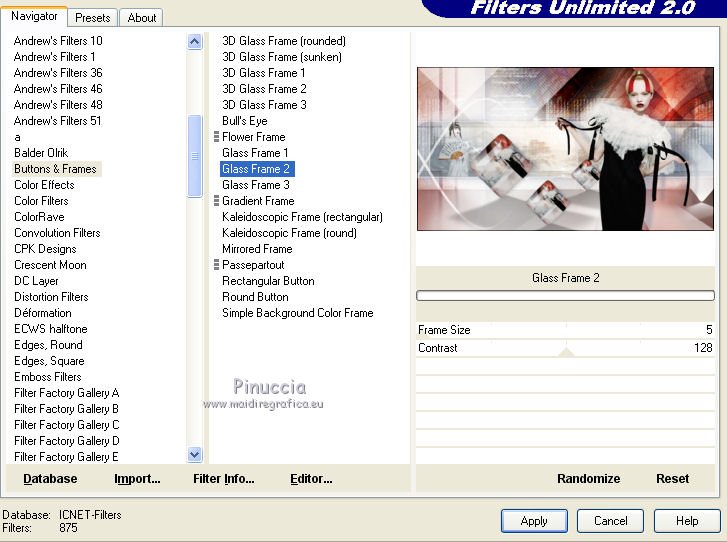Click the category list scroll up arrow
Viewport: 727px width, 542px height.
(x=195, y=42)
